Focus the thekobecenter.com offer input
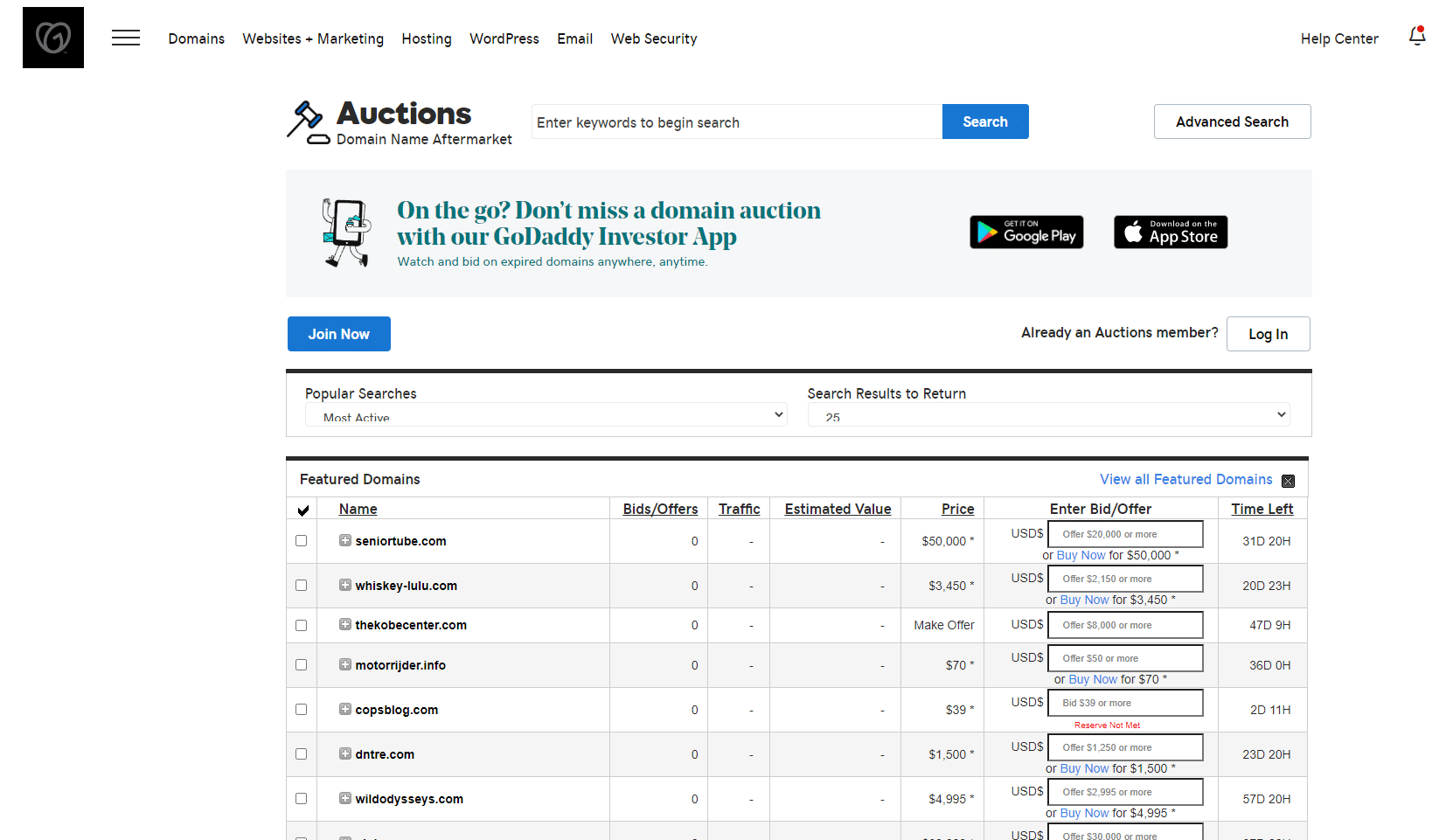 1125,625
